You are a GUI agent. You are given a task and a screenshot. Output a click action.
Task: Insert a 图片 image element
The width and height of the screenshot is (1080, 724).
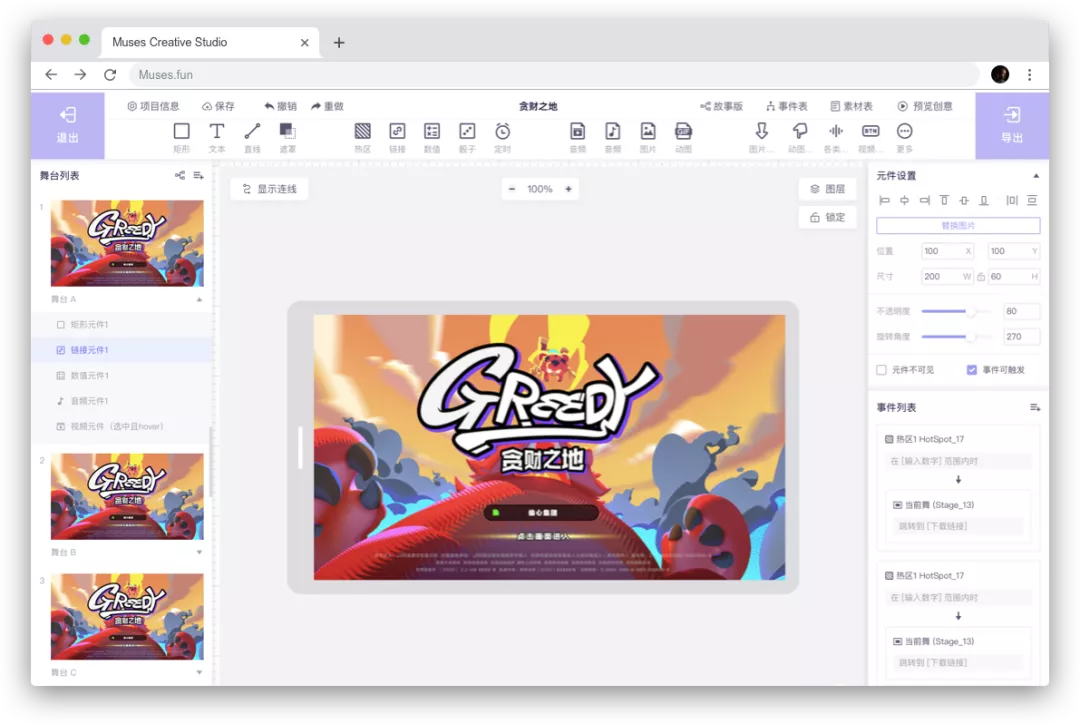648,131
